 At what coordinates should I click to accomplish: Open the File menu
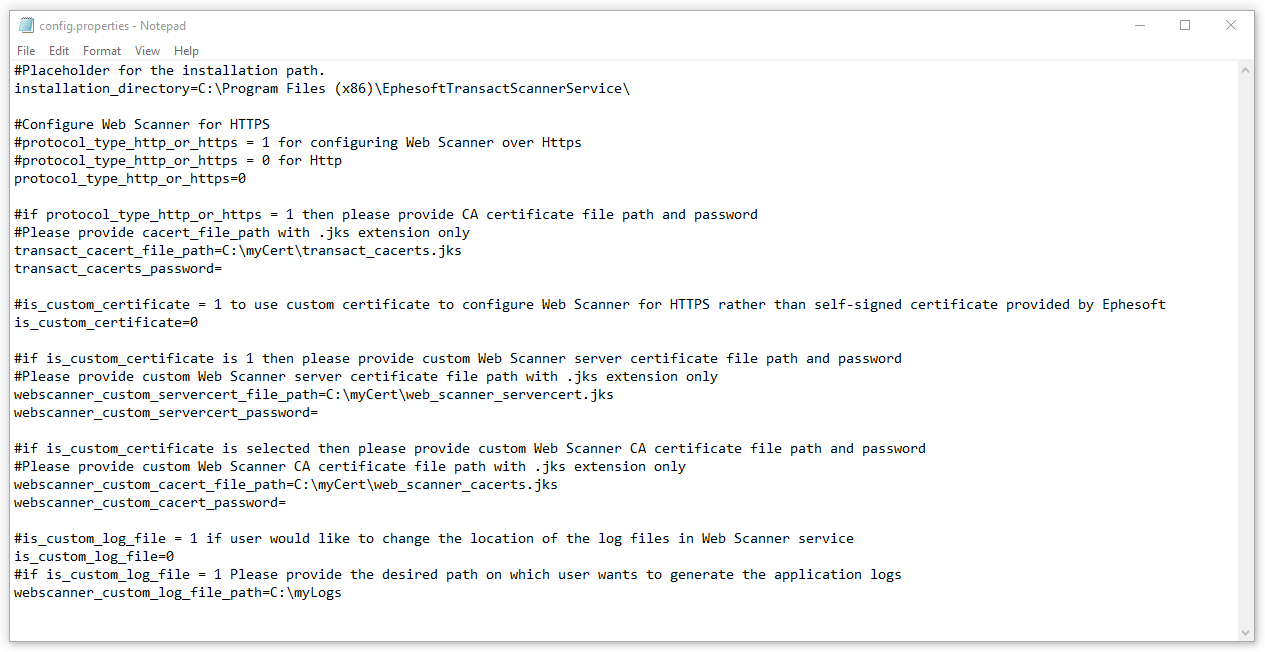pyautogui.click(x=26, y=51)
